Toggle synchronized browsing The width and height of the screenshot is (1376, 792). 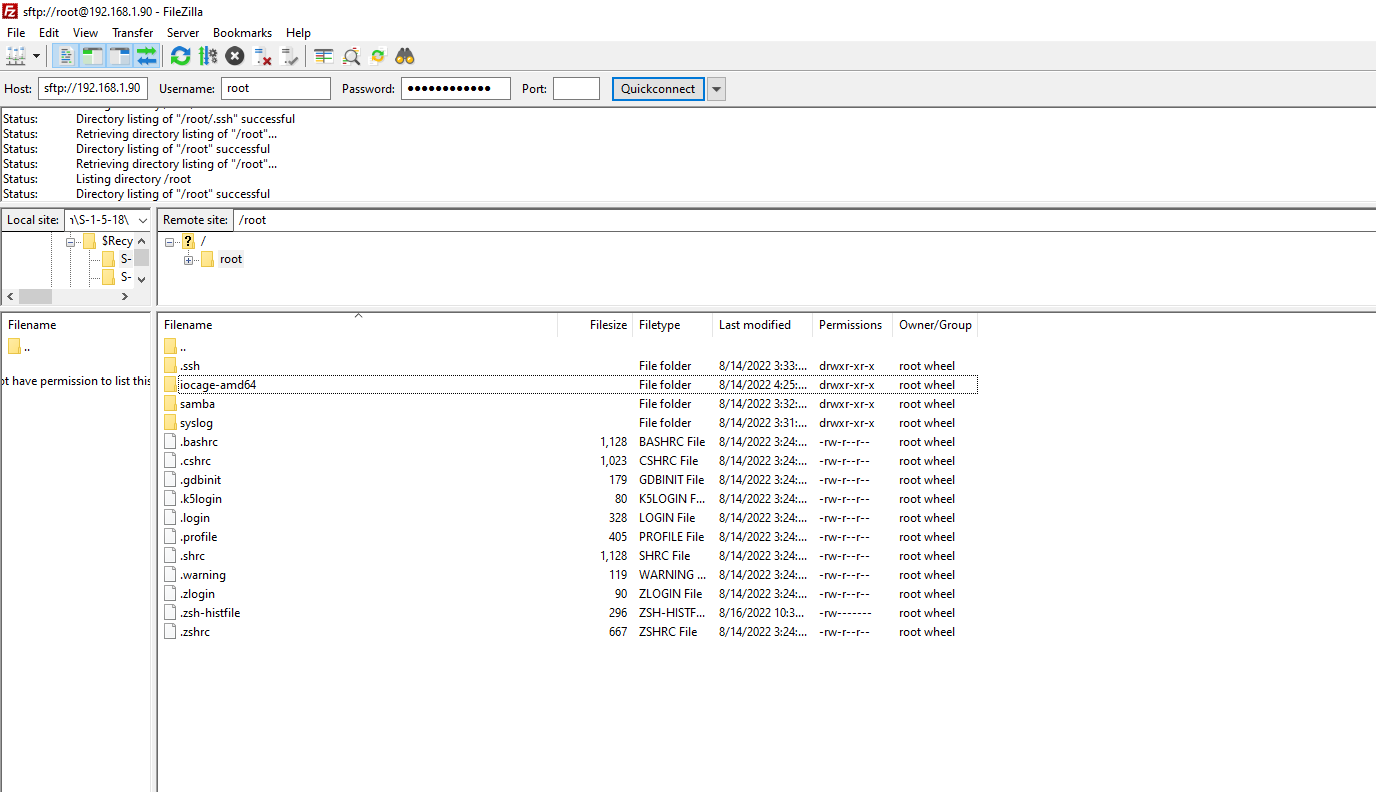(x=378, y=56)
